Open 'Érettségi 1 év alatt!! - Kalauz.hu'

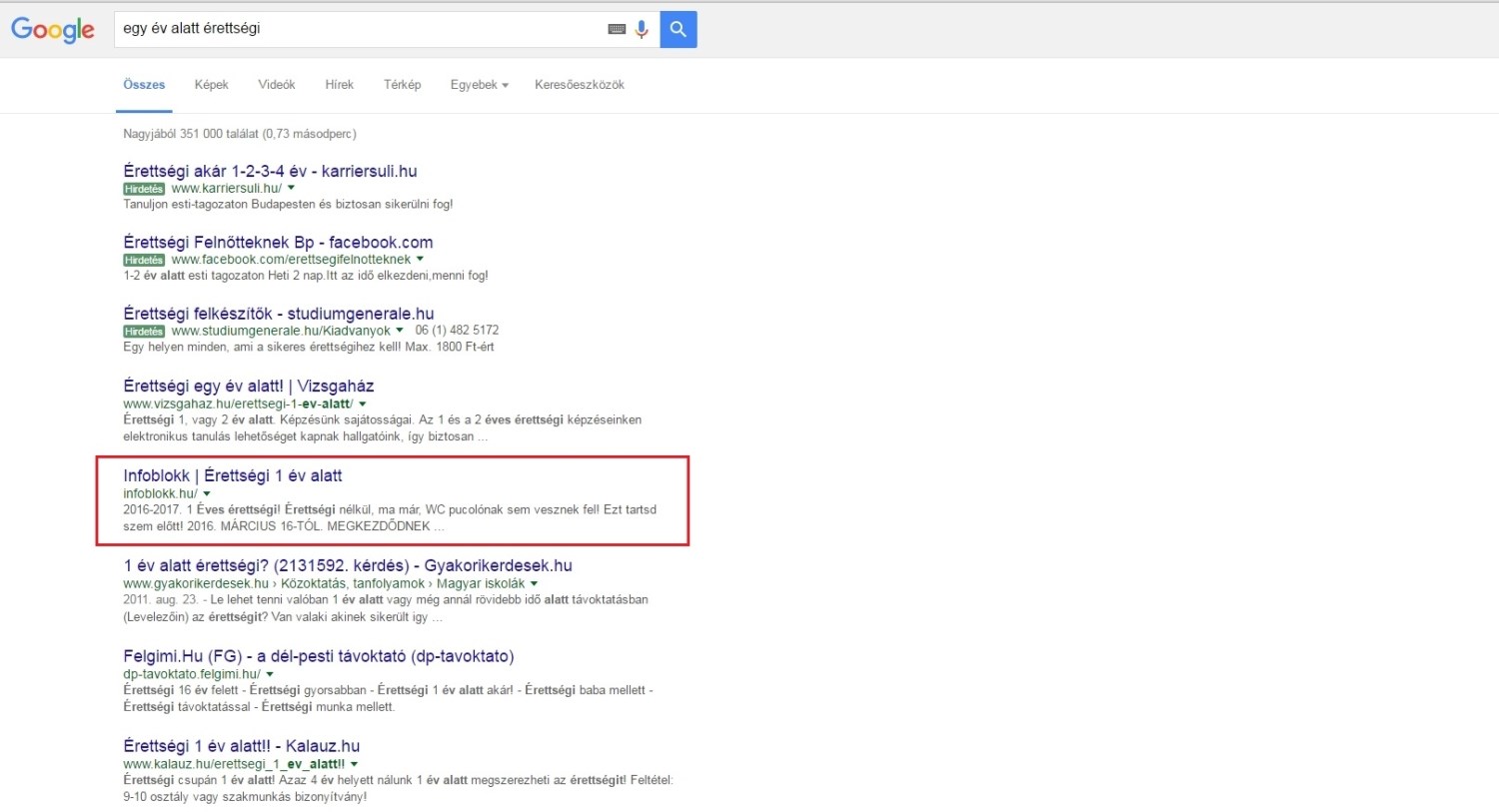(x=242, y=746)
